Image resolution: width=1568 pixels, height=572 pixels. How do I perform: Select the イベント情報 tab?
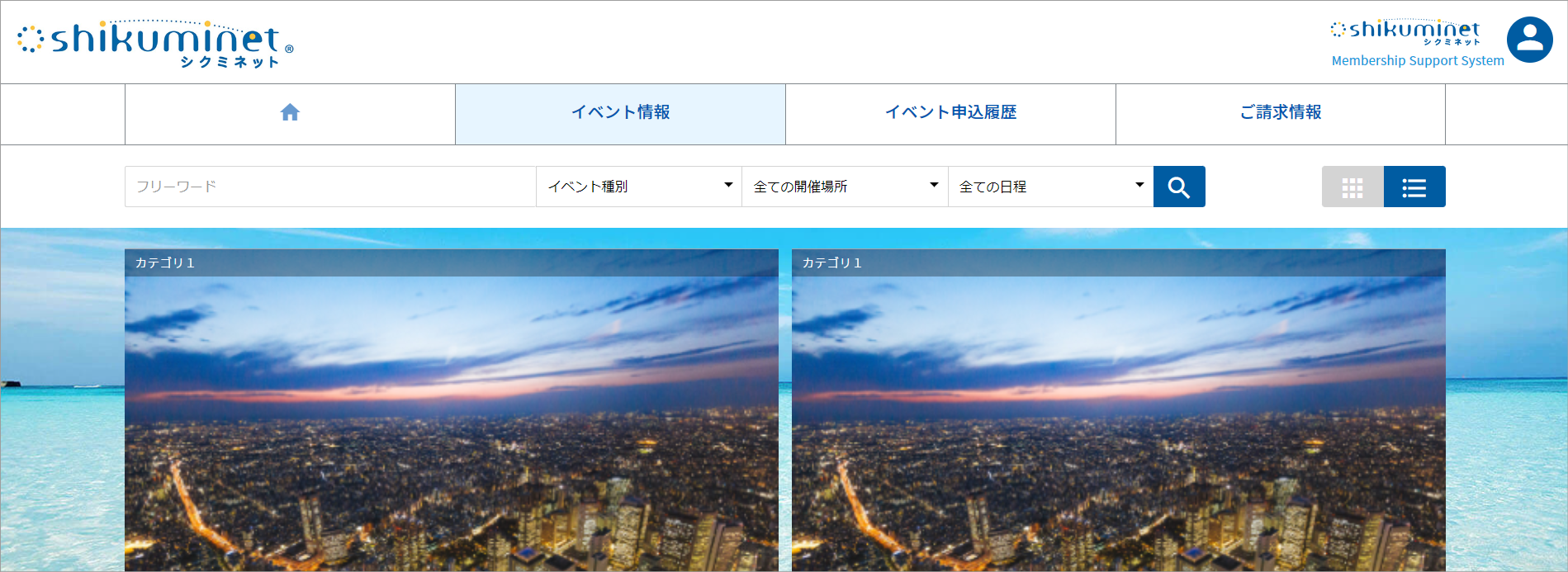pos(620,113)
